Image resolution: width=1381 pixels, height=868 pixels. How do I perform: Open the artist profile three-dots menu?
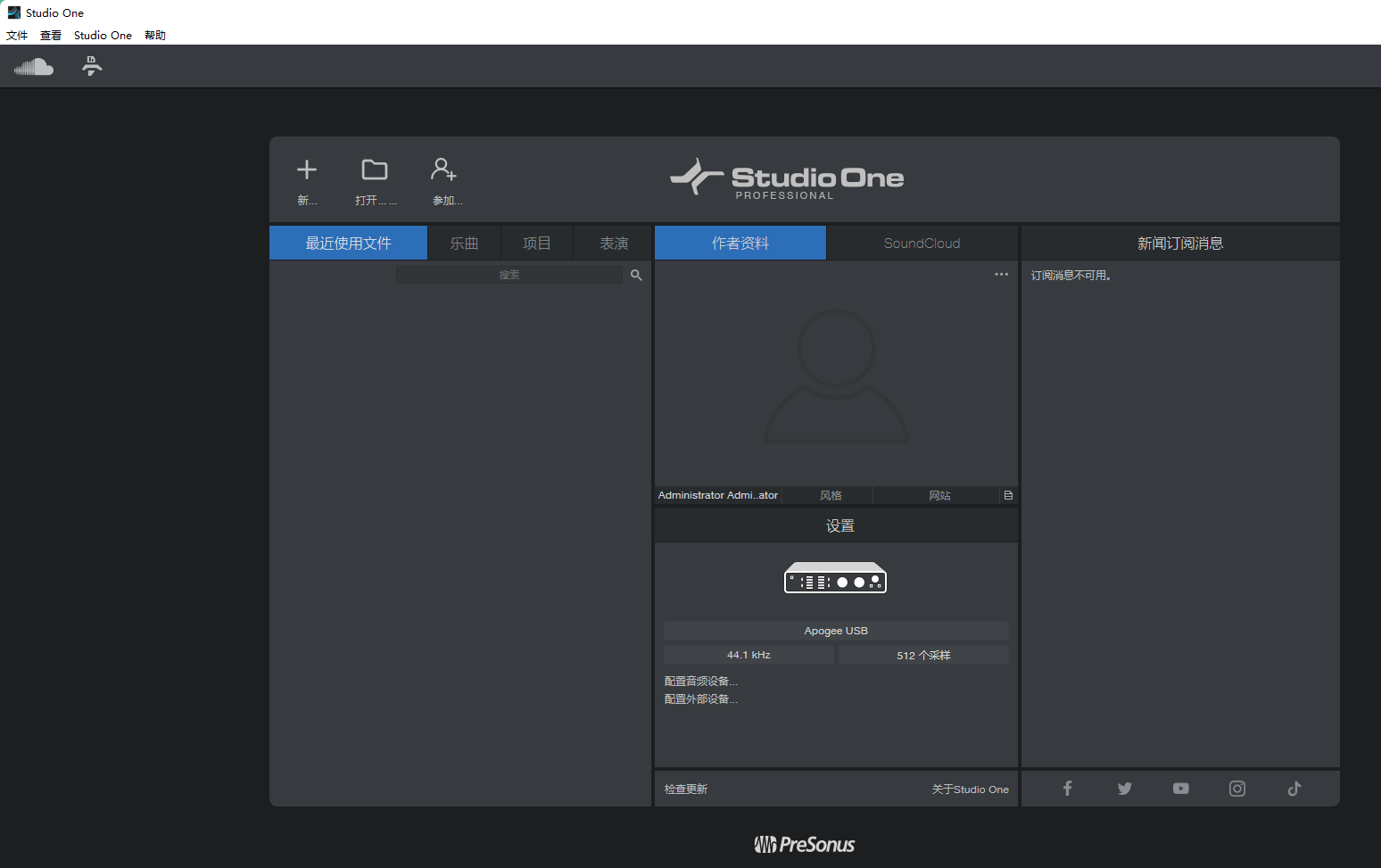click(1001, 275)
